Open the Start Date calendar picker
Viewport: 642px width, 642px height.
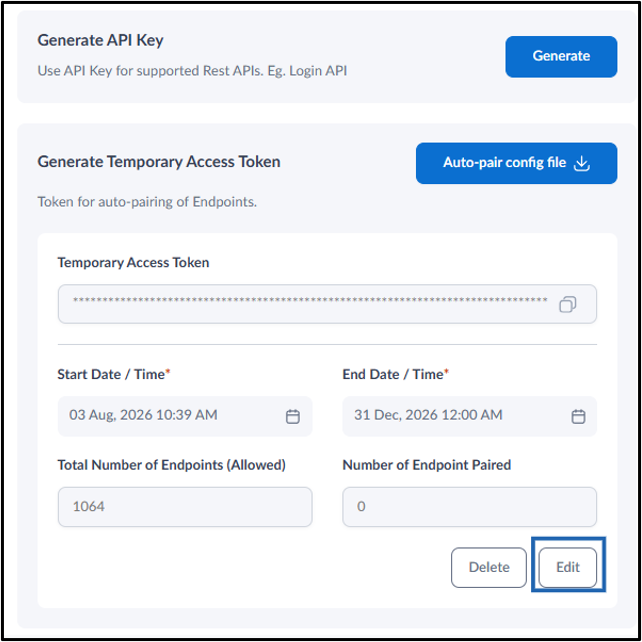(x=292, y=416)
